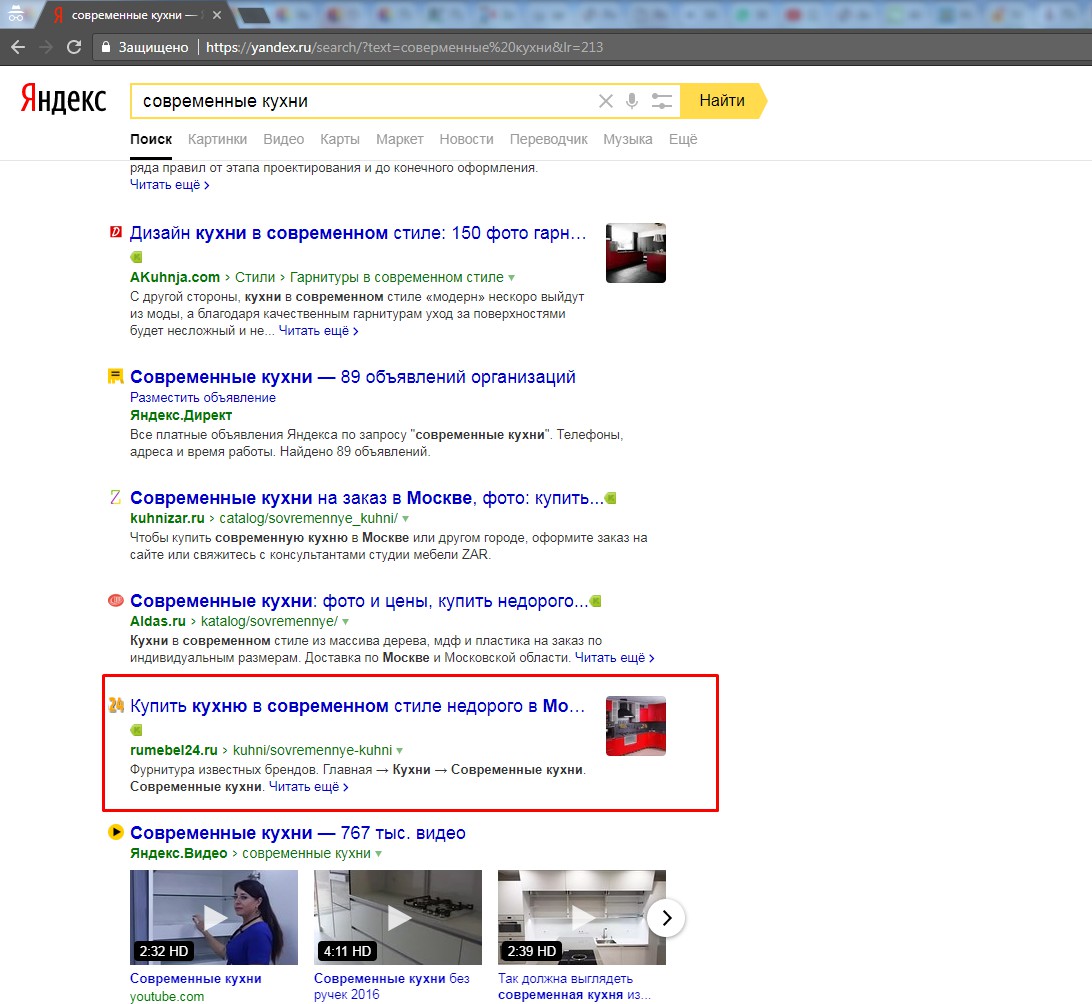Click the Яндекс logo

pyautogui.click(x=63, y=99)
